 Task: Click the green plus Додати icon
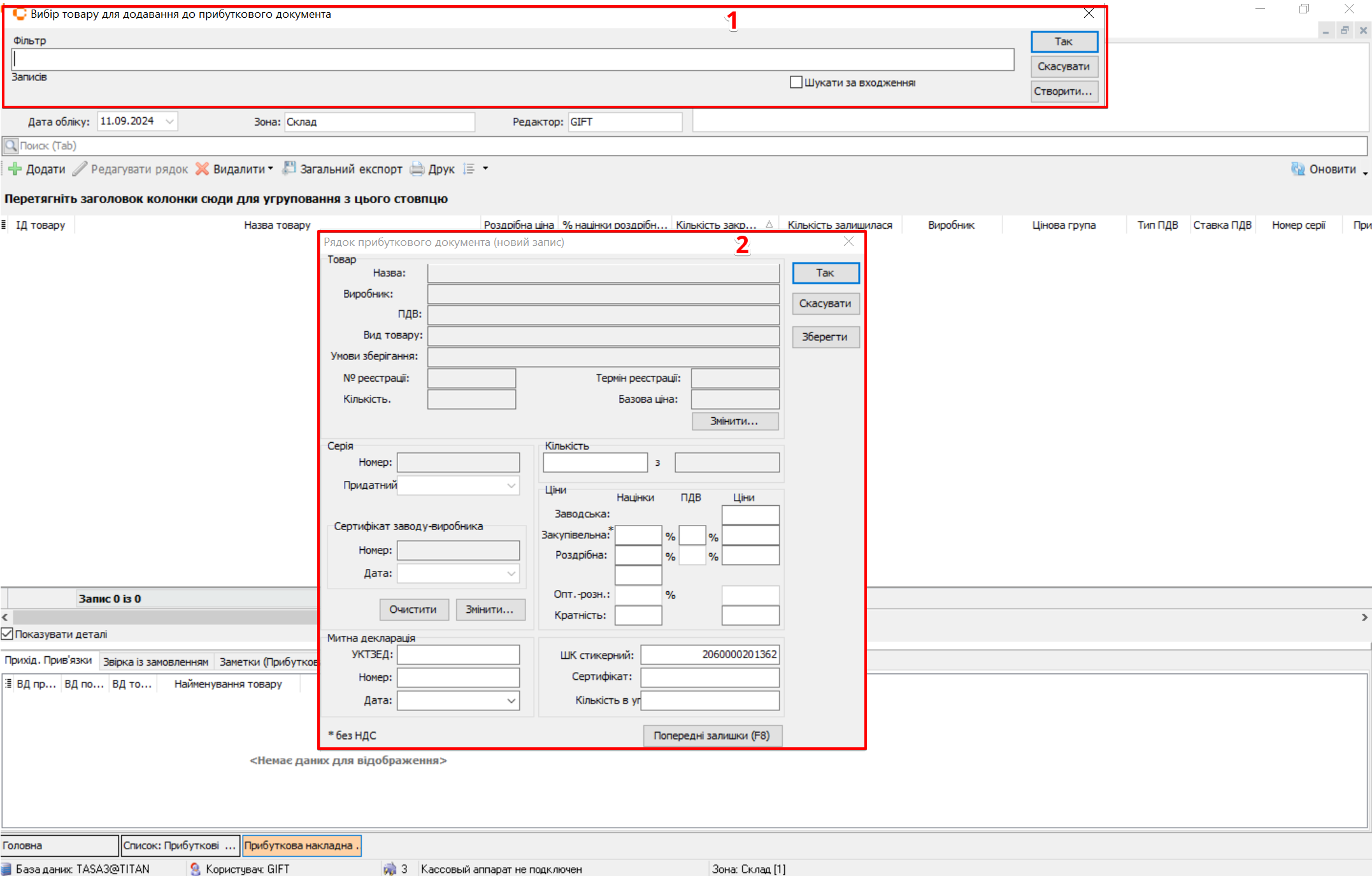pyautogui.click(x=15, y=169)
